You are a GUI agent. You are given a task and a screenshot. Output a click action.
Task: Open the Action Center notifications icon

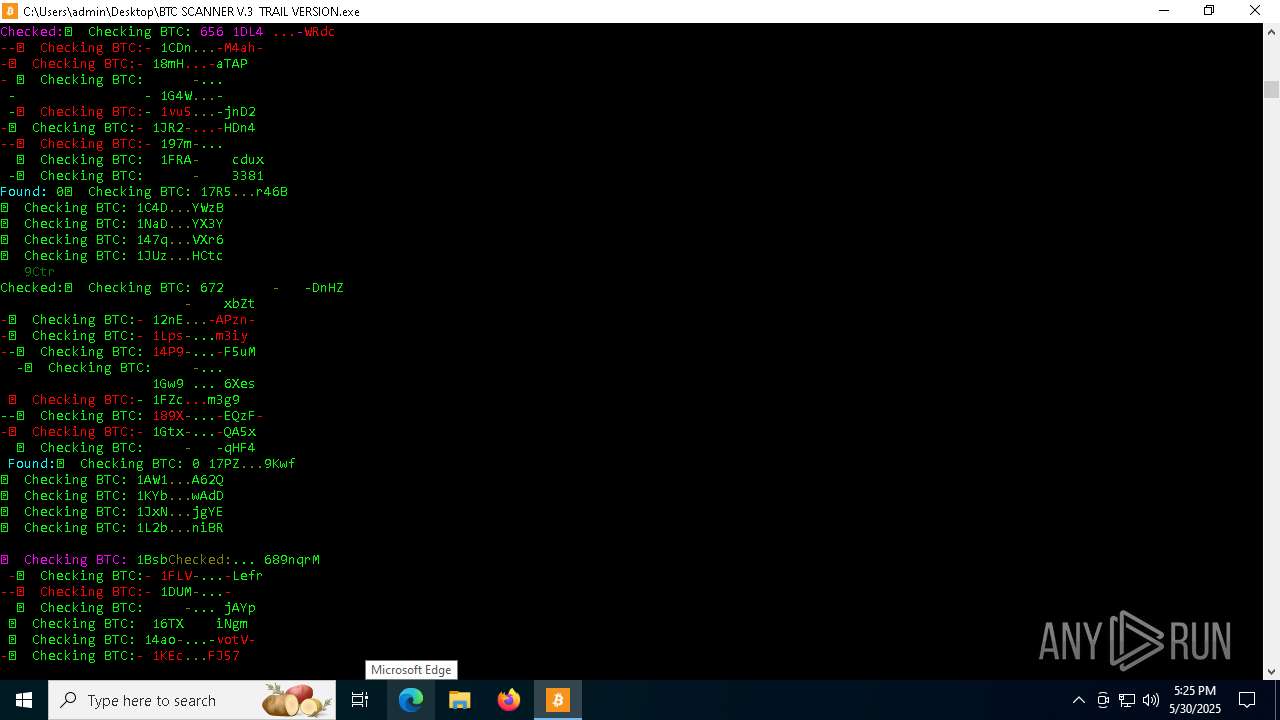(x=1248, y=700)
